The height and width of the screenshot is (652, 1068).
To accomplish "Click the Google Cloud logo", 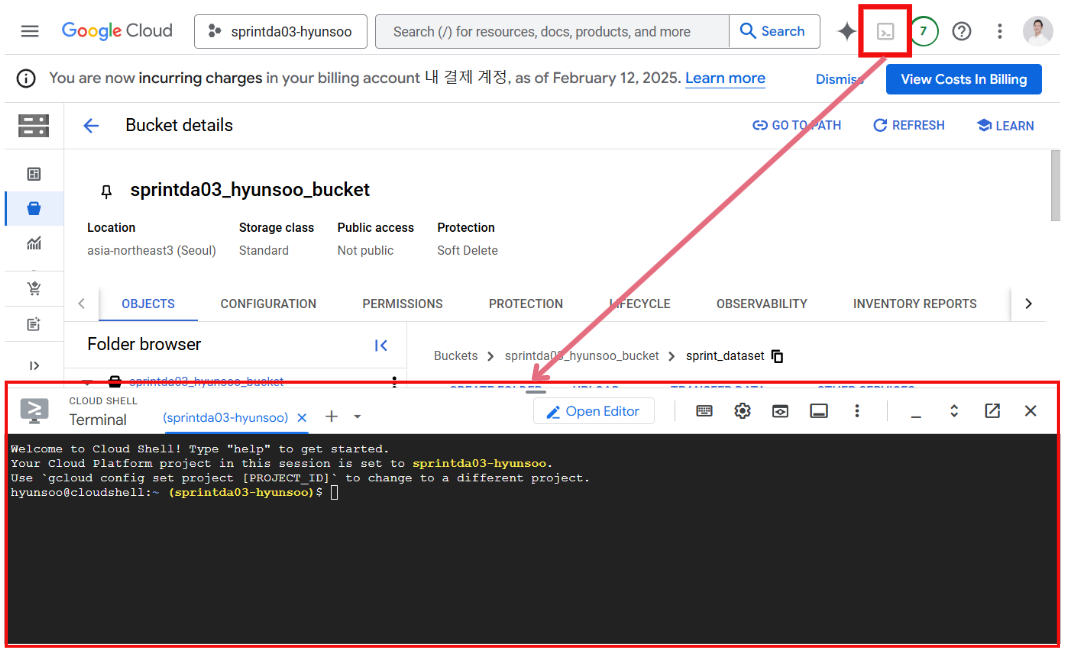I will pyautogui.click(x=116, y=31).
